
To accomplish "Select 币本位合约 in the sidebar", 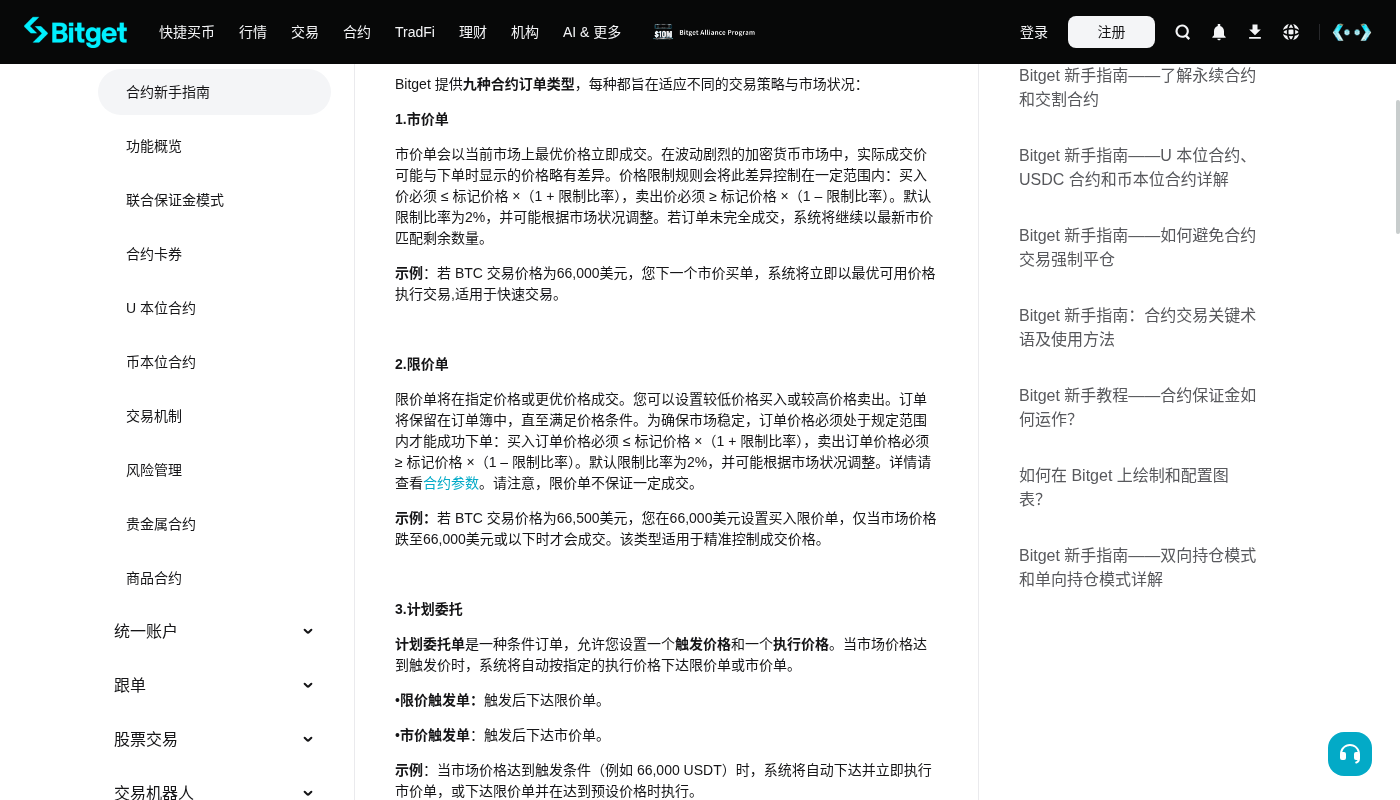I will click(214, 362).
